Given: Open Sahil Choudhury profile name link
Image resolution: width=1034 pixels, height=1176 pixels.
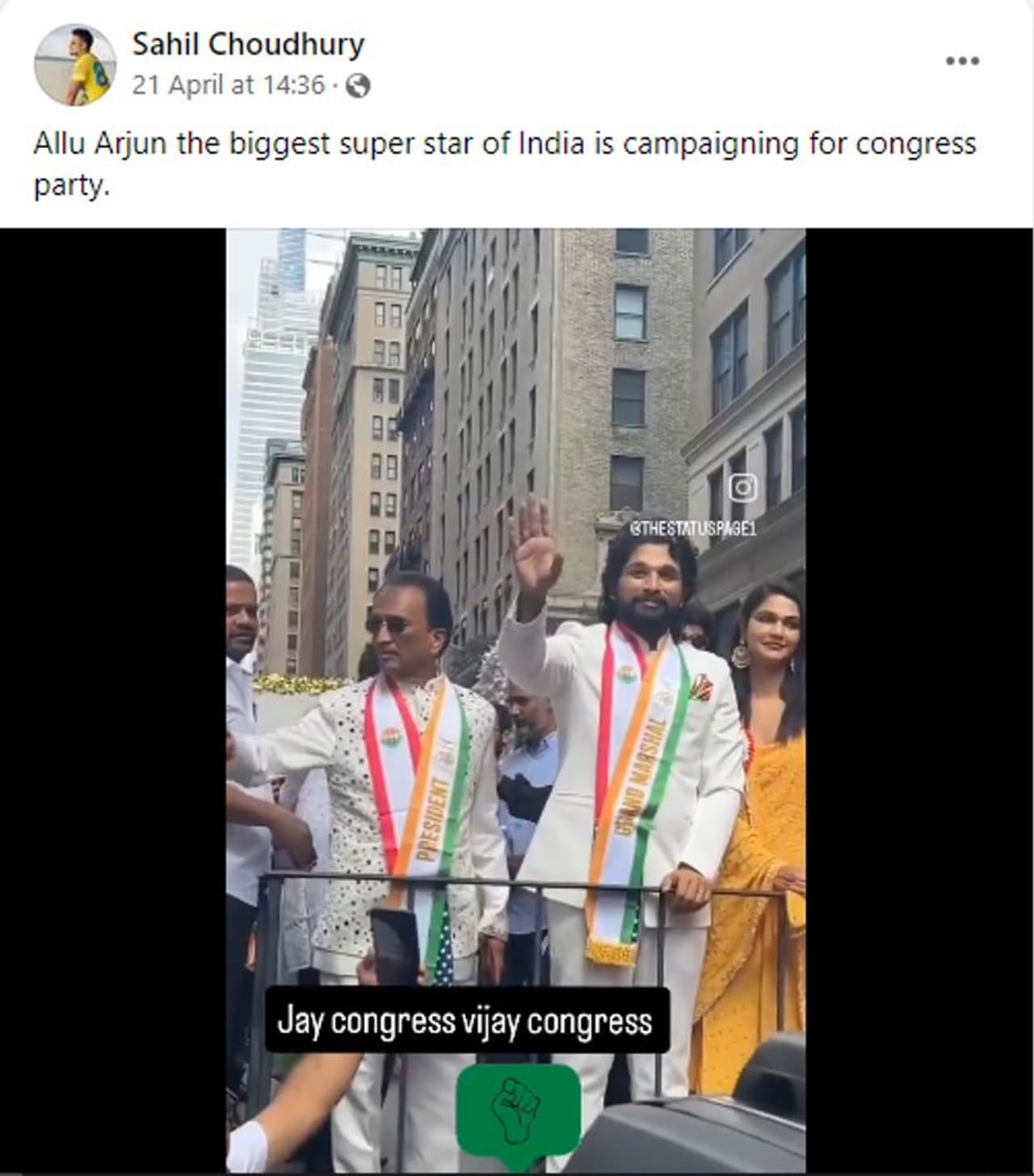Looking at the screenshot, I should point(248,44).
